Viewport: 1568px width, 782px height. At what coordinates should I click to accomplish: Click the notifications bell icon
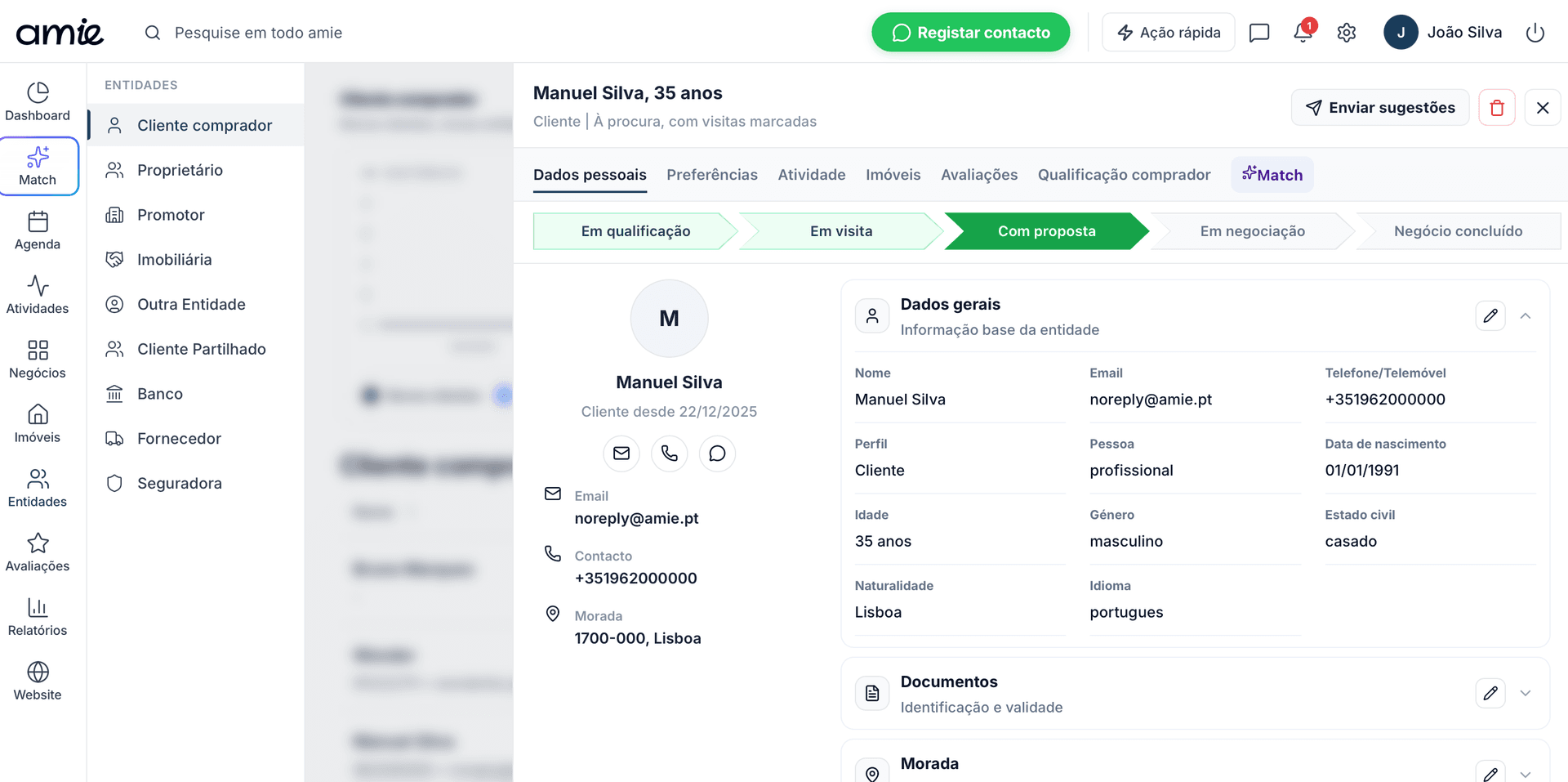pos(1303,33)
